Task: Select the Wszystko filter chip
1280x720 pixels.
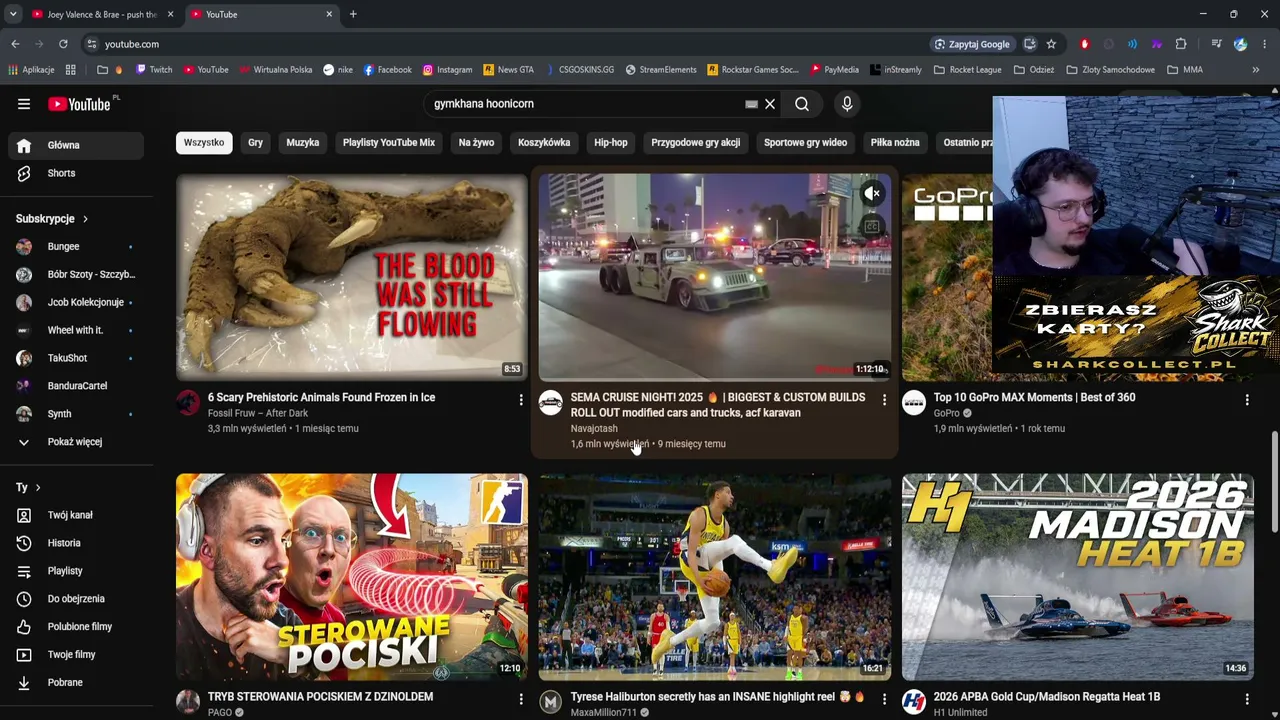Action: click(x=204, y=143)
